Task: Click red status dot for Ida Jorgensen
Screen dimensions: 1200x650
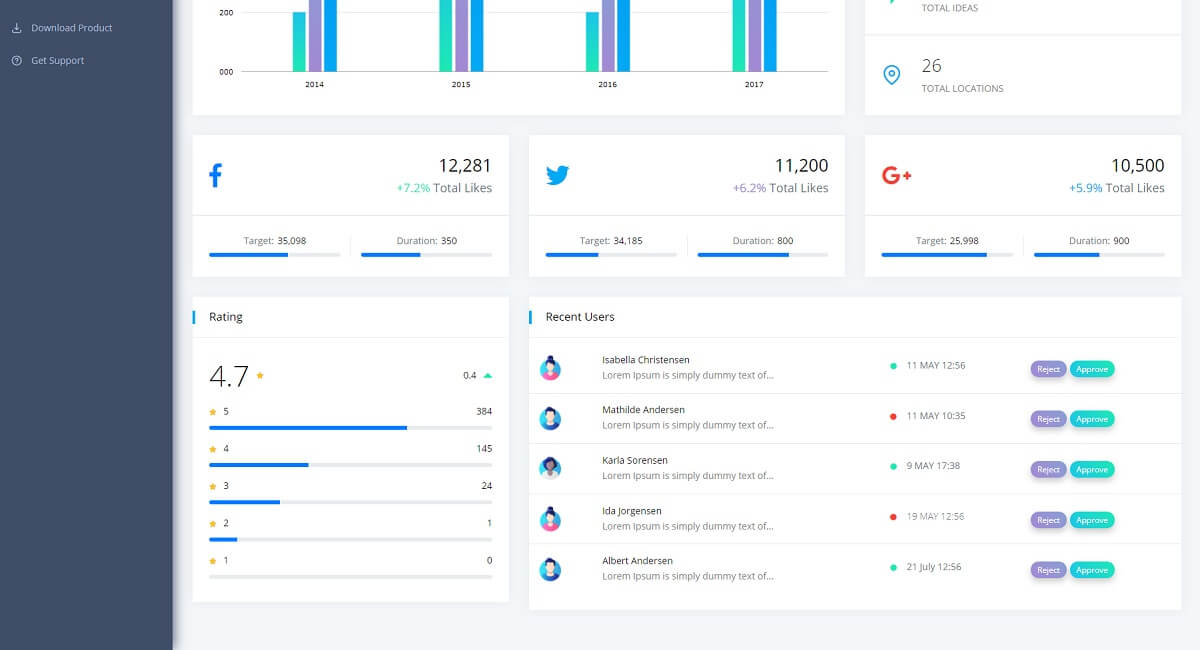Action: [893, 517]
